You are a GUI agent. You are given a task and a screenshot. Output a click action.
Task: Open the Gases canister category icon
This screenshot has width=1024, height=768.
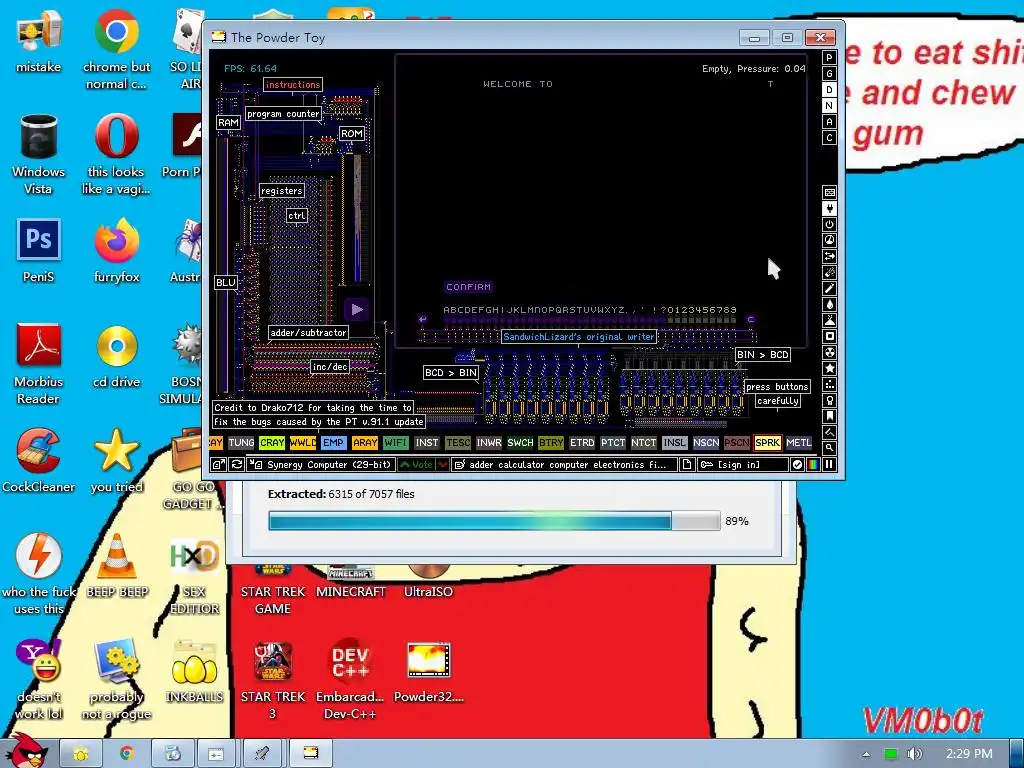[829, 289]
